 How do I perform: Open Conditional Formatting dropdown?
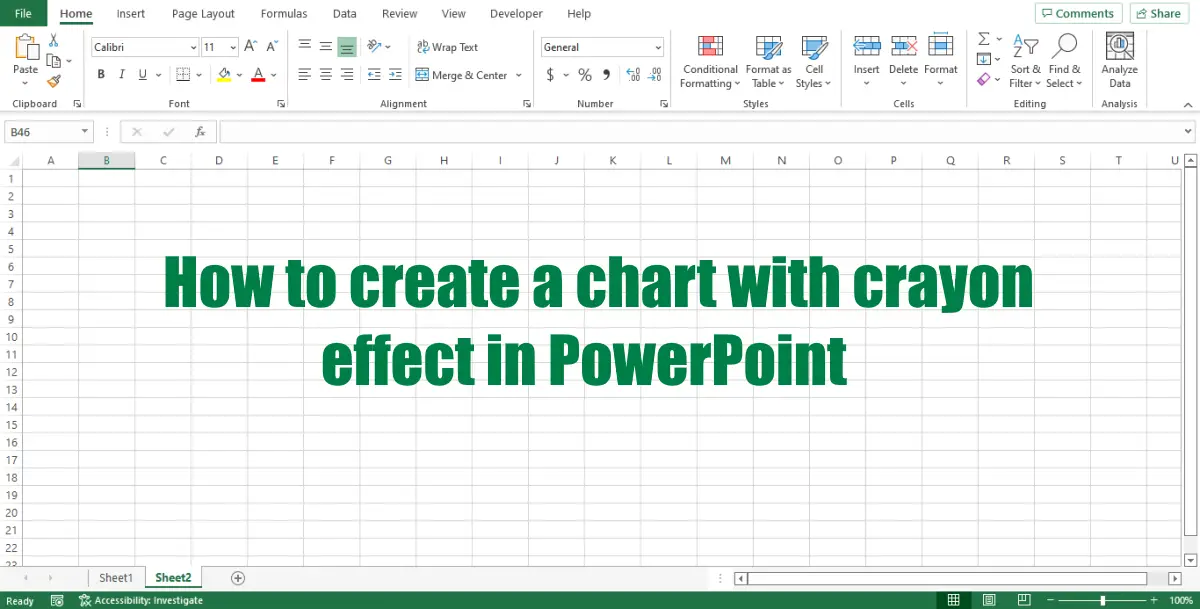click(710, 61)
